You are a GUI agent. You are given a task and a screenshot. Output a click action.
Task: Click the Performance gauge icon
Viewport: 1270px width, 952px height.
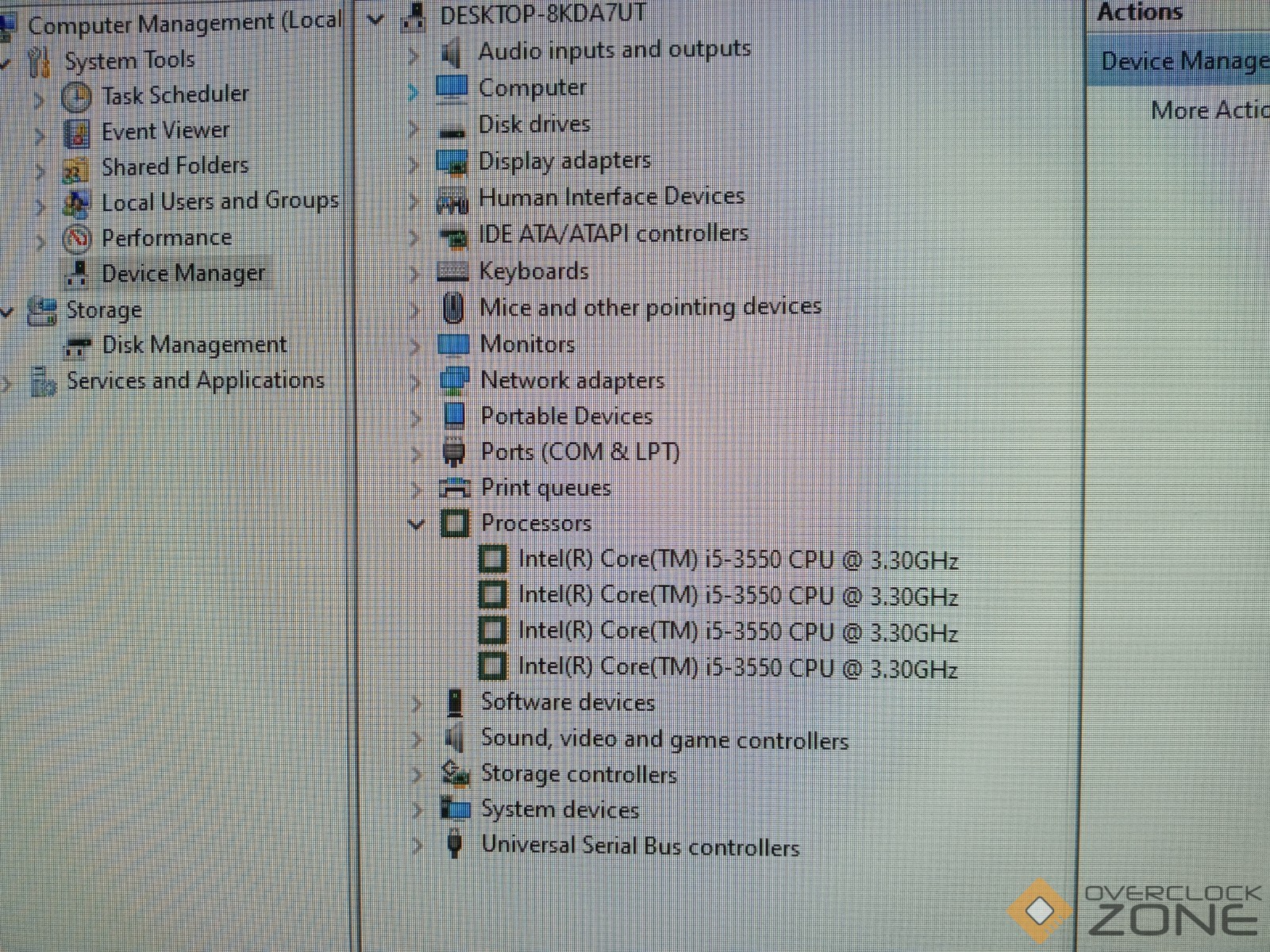pyautogui.click(x=77, y=238)
